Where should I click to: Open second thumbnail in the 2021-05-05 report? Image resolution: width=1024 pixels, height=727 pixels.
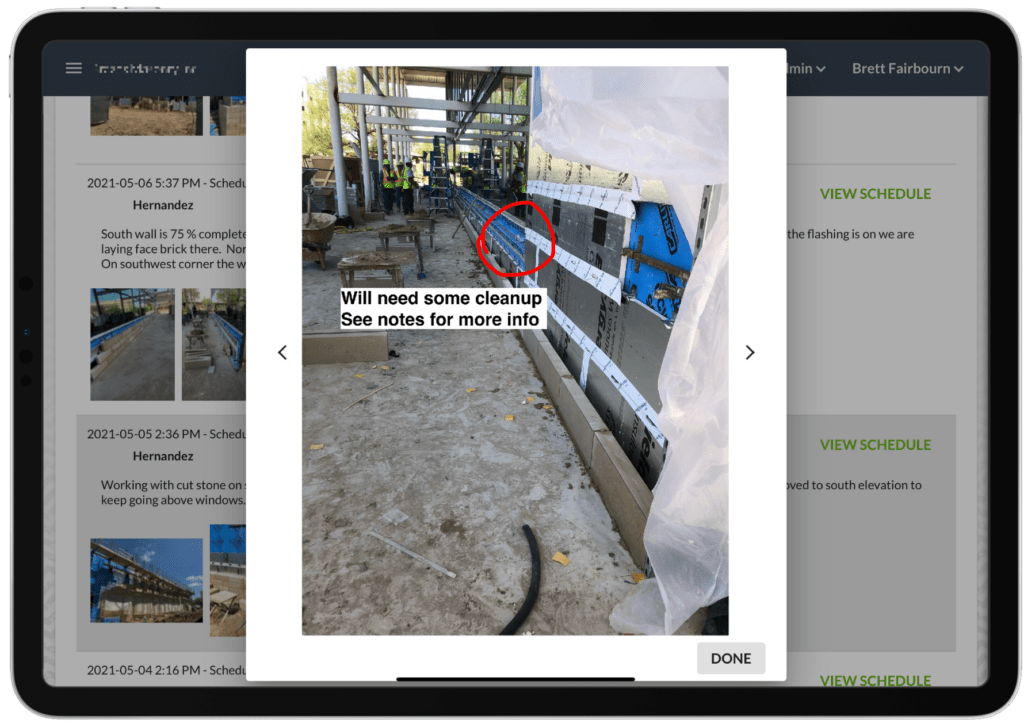coord(228,580)
